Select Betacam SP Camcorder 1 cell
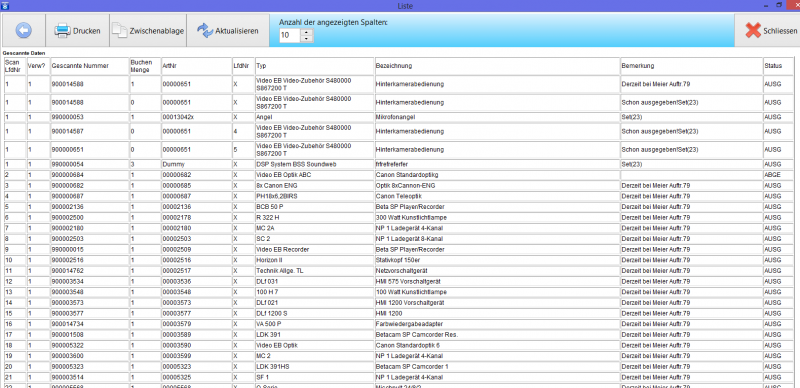The width and height of the screenshot is (800, 388). [x=497, y=367]
